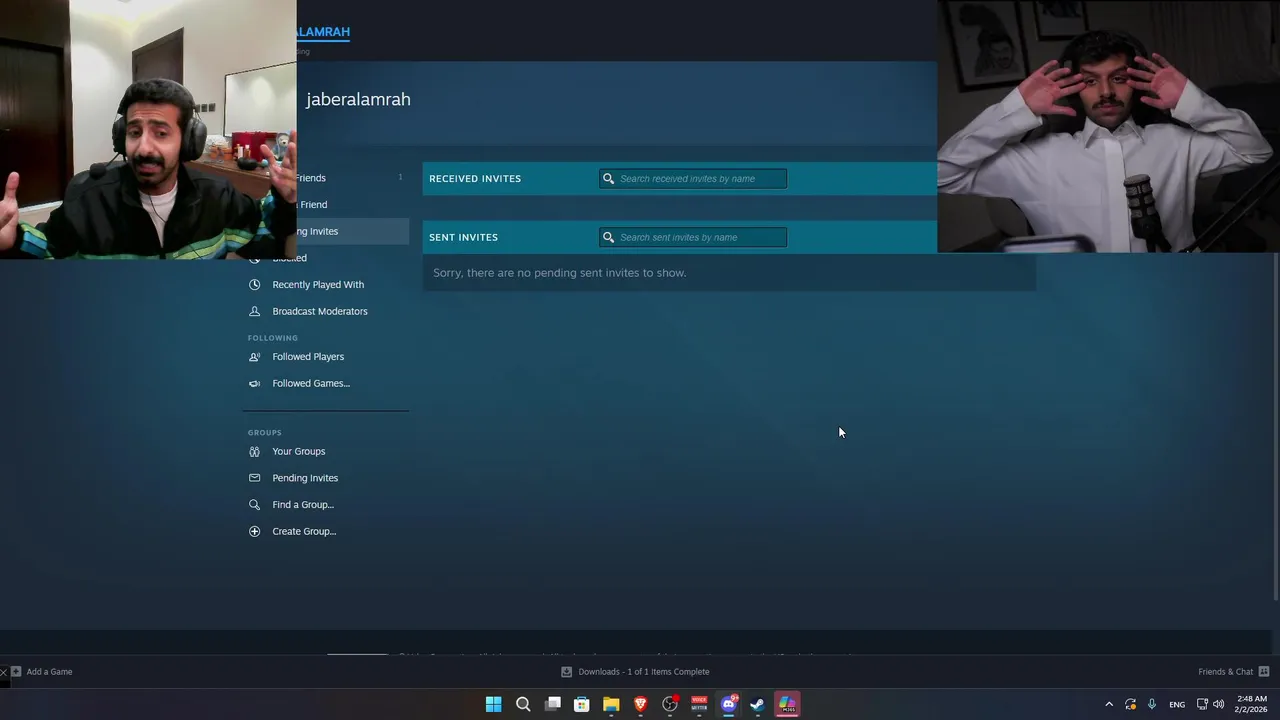Click Your Groups icon

[x=254, y=452]
